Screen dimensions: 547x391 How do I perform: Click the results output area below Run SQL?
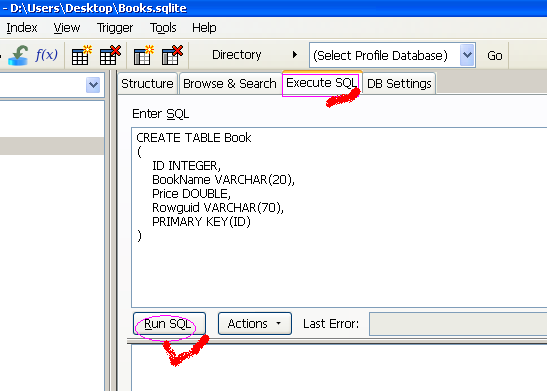click(339, 368)
